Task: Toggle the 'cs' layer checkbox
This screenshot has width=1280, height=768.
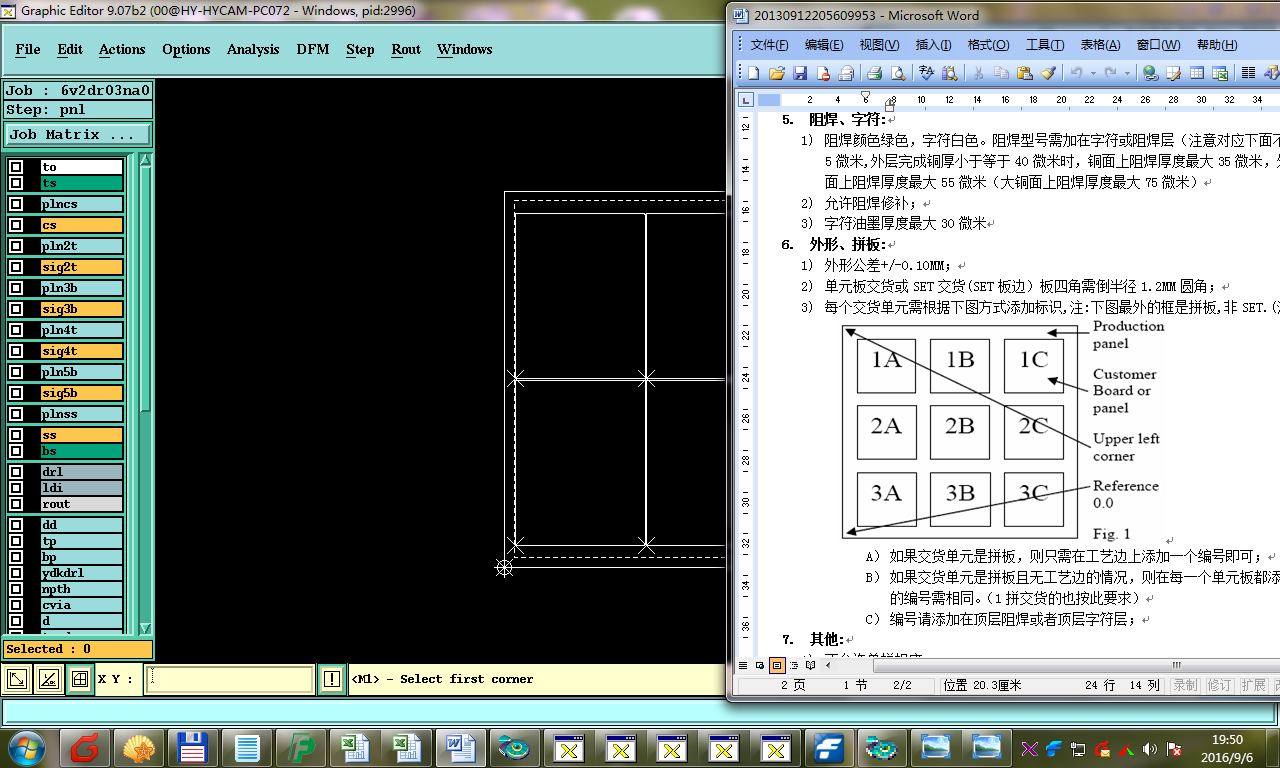Action: [17, 225]
